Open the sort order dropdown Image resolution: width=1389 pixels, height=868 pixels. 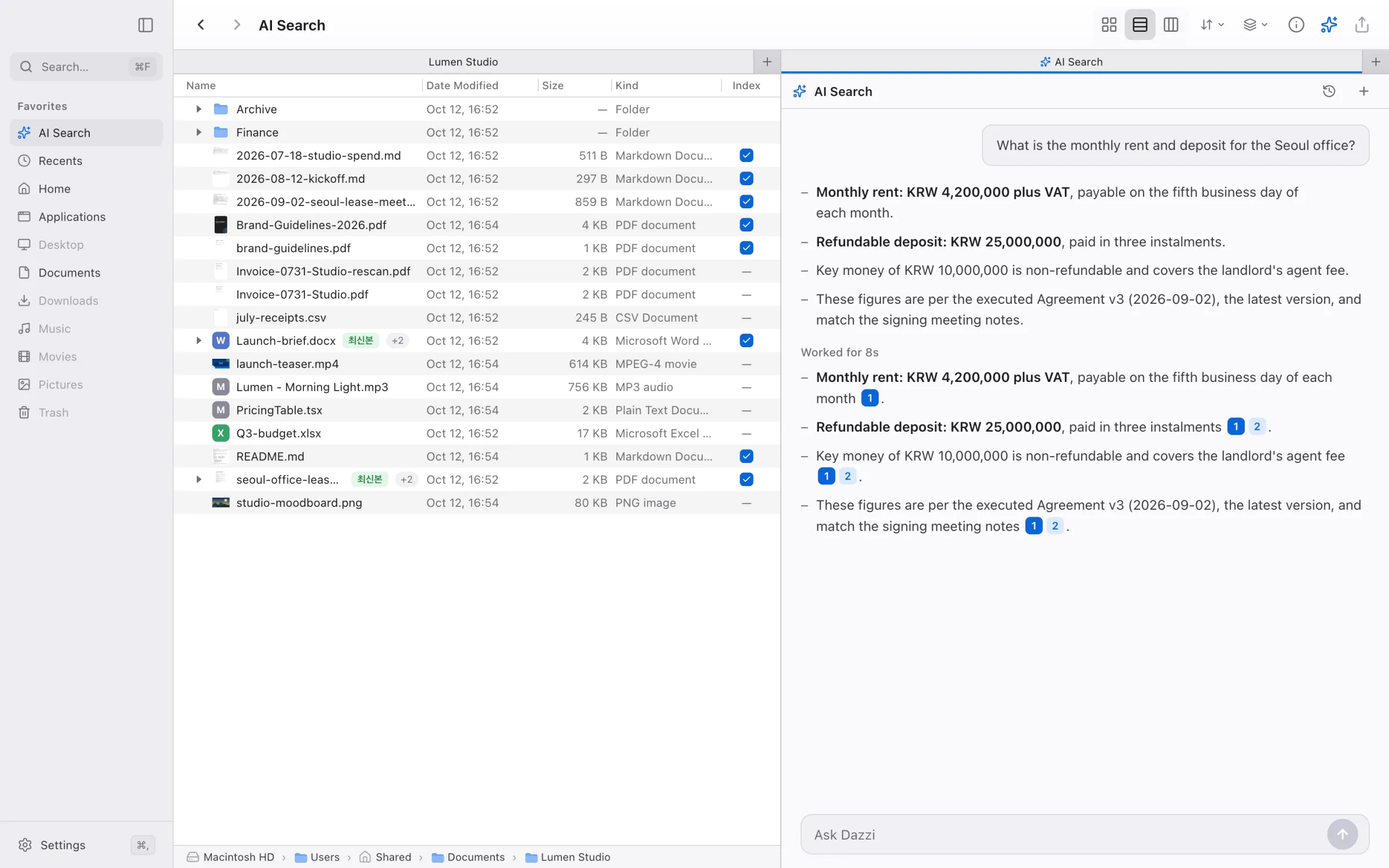(1212, 25)
